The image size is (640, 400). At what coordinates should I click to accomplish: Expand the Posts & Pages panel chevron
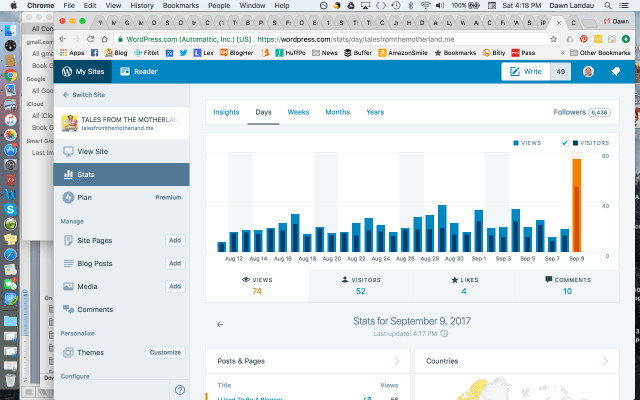coord(397,361)
